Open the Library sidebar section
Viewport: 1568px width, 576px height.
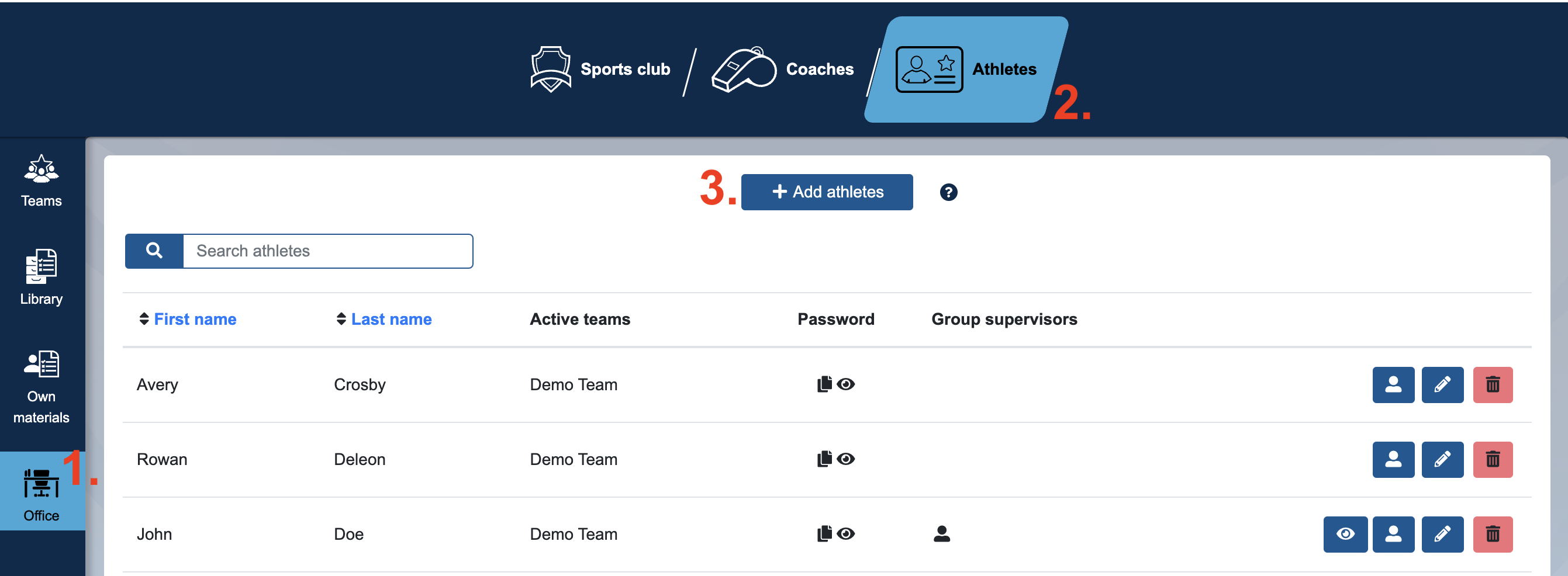(x=42, y=277)
